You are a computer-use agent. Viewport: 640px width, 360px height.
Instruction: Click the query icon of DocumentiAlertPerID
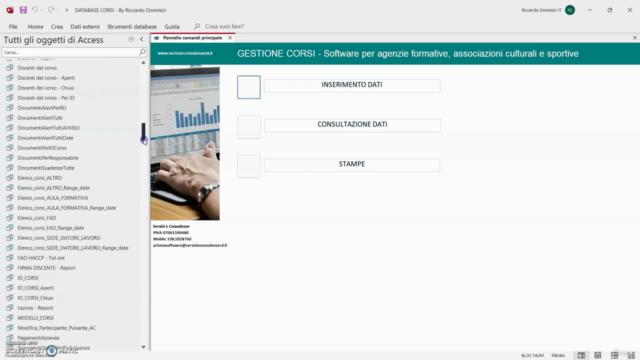click(10, 108)
